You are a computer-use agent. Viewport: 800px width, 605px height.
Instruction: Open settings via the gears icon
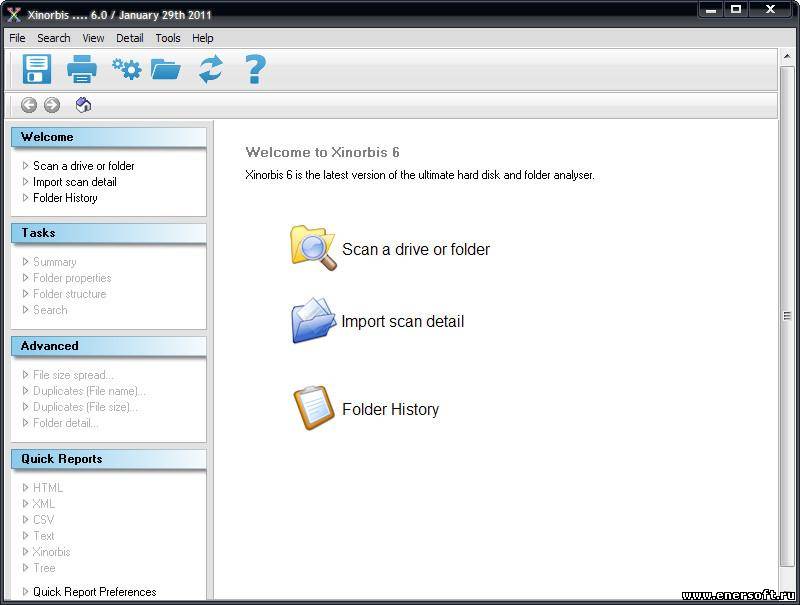click(x=127, y=68)
